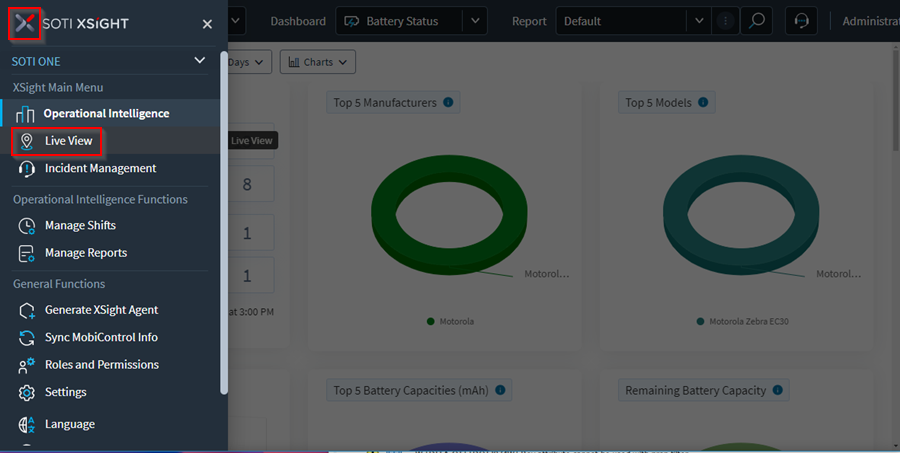Click the Top 5 Models info icon
Image resolution: width=900 pixels, height=453 pixels.
(703, 102)
